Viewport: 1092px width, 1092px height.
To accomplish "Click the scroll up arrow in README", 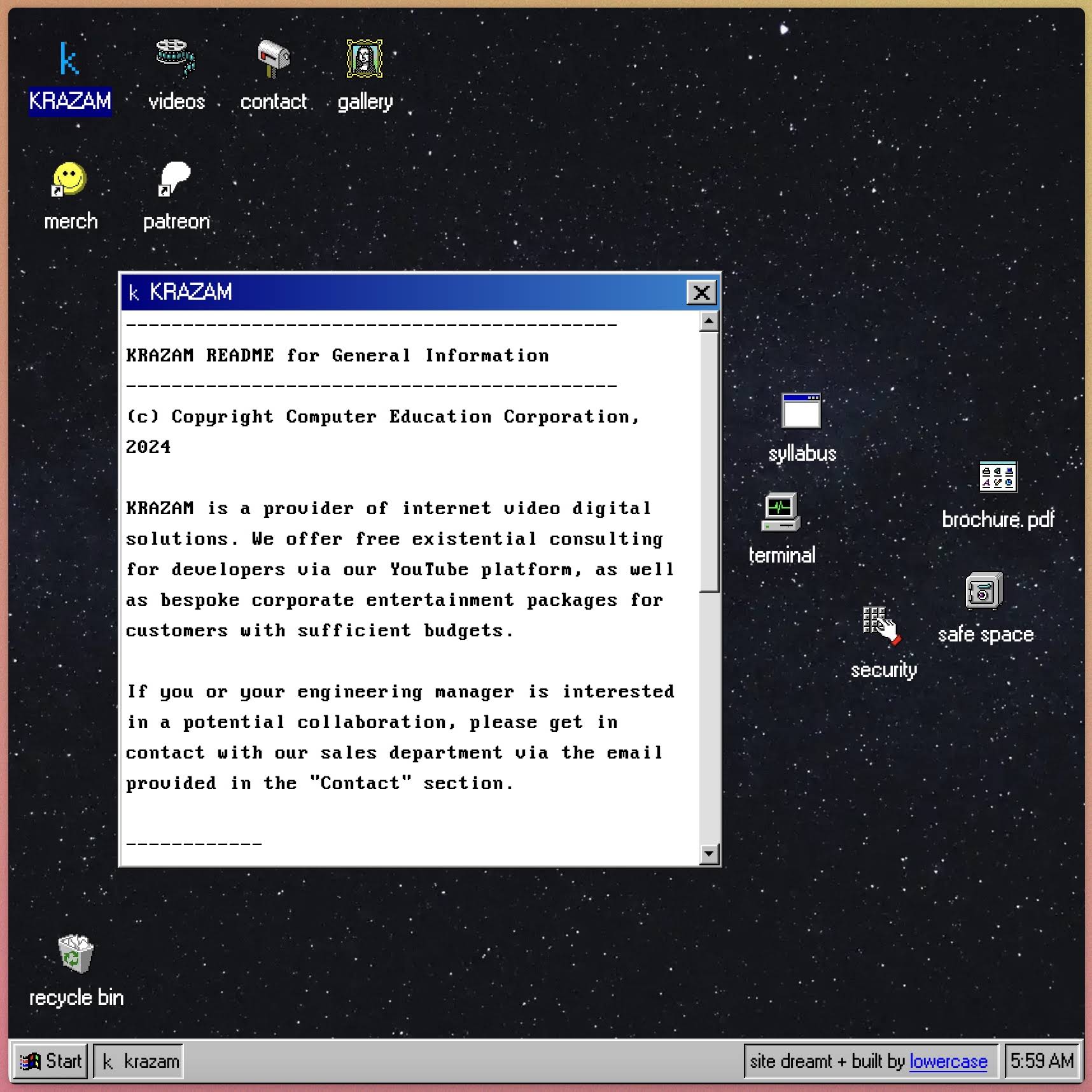I will point(709,322).
